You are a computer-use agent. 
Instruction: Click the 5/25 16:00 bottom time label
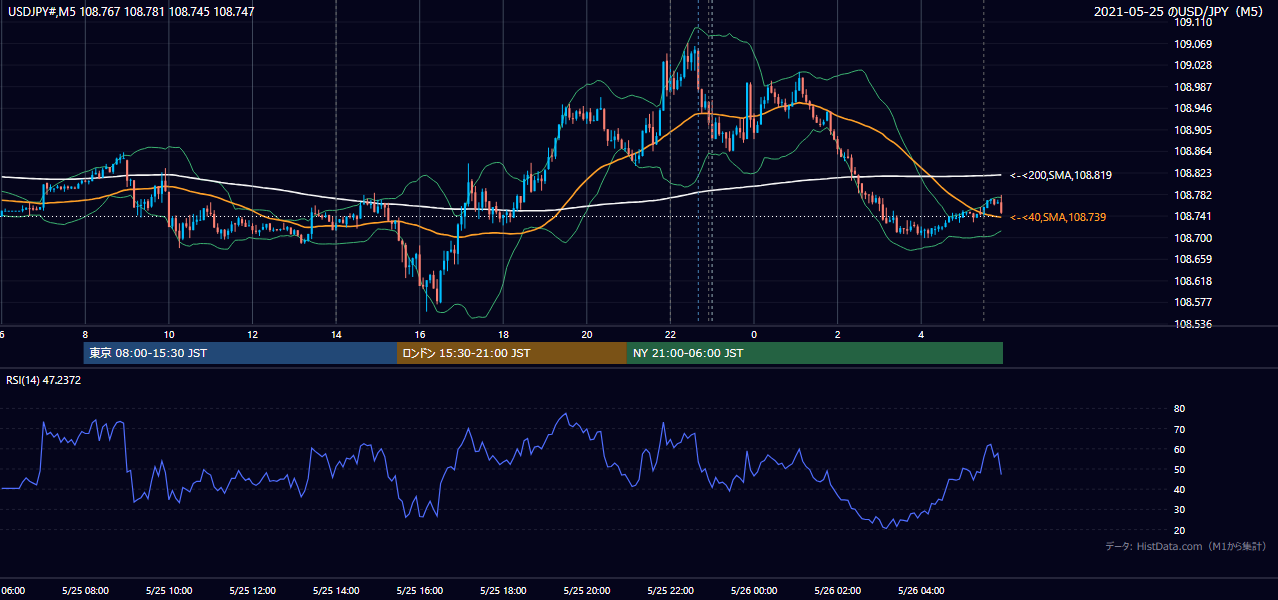coord(419,590)
